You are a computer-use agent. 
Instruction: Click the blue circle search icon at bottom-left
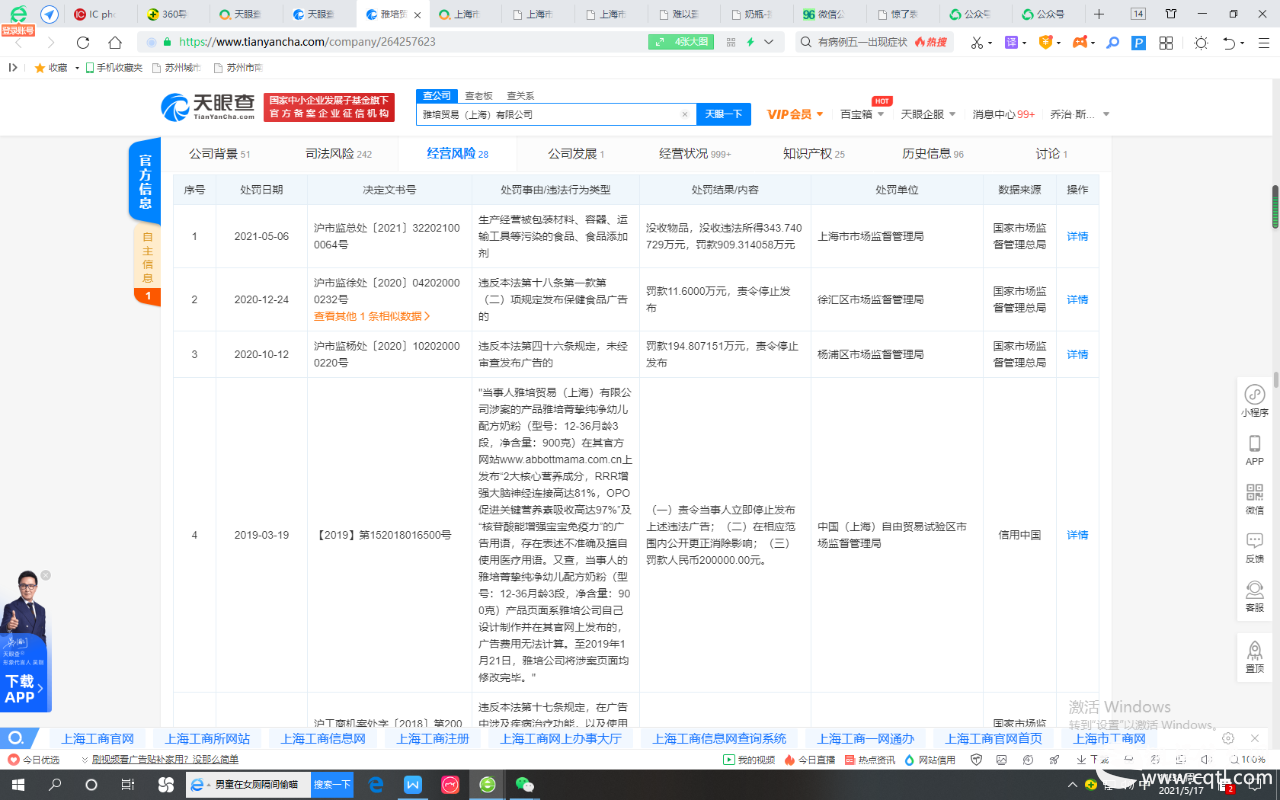tap(15, 738)
